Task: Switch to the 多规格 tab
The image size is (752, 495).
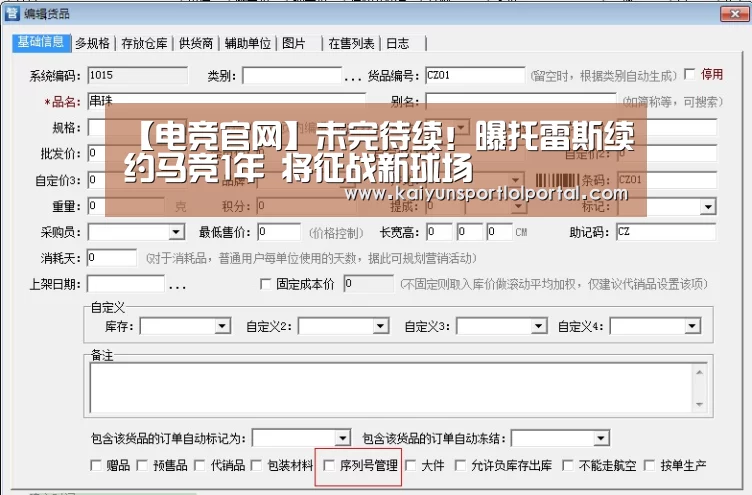Action: pos(92,44)
